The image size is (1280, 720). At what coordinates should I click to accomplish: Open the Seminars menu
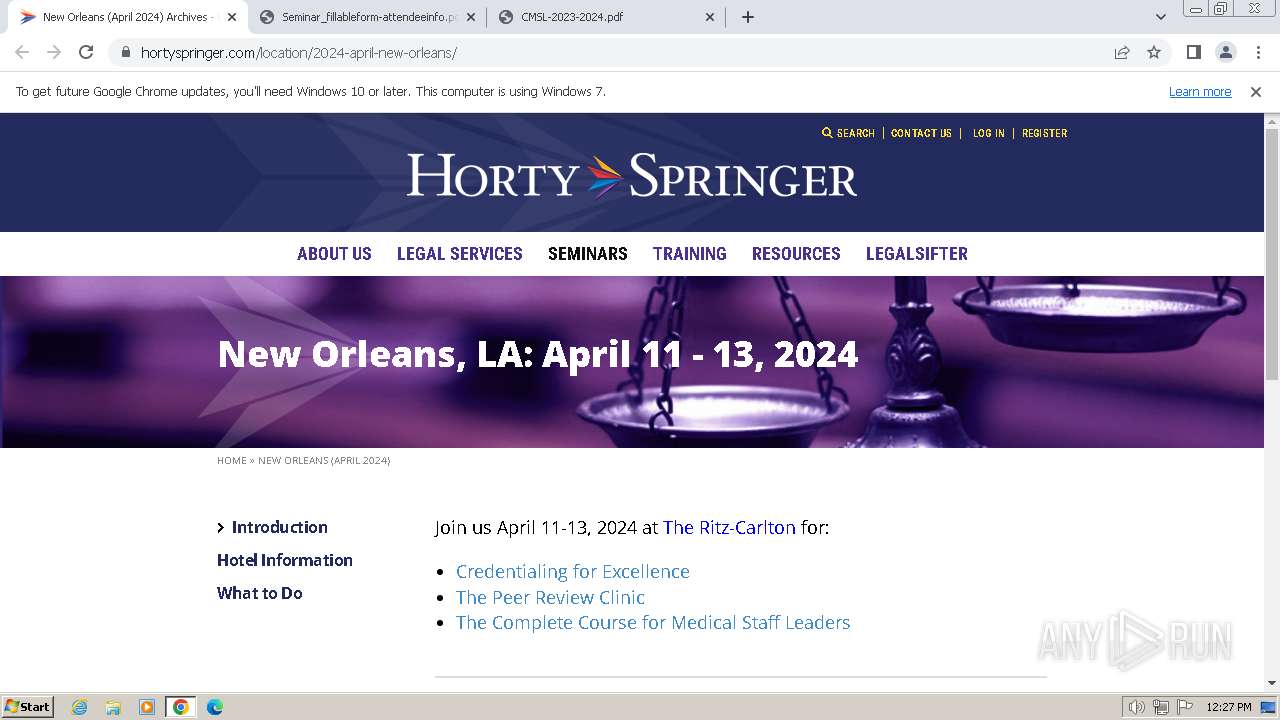coord(588,254)
